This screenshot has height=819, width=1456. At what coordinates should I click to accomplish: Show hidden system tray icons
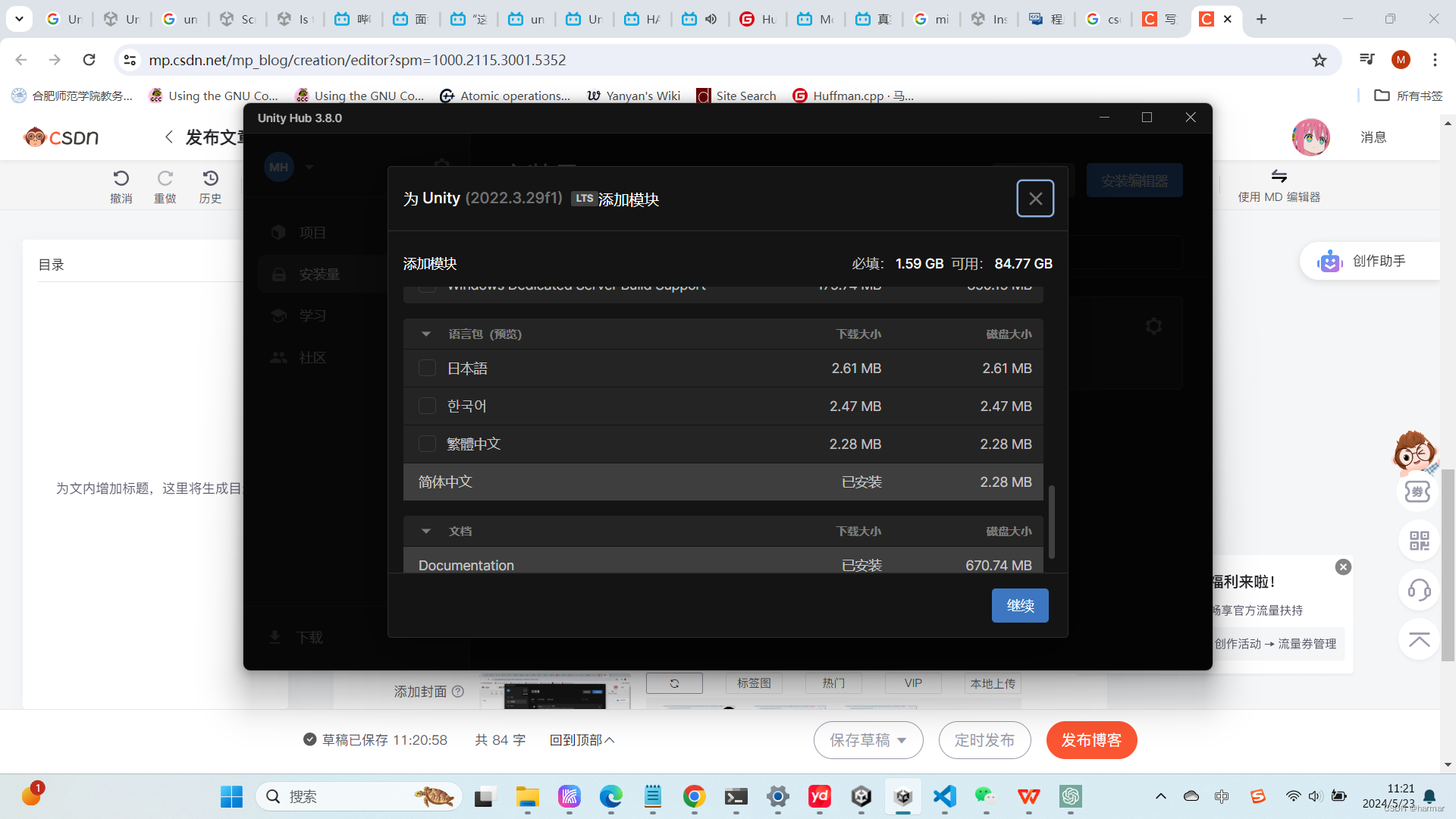click(1160, 797)
